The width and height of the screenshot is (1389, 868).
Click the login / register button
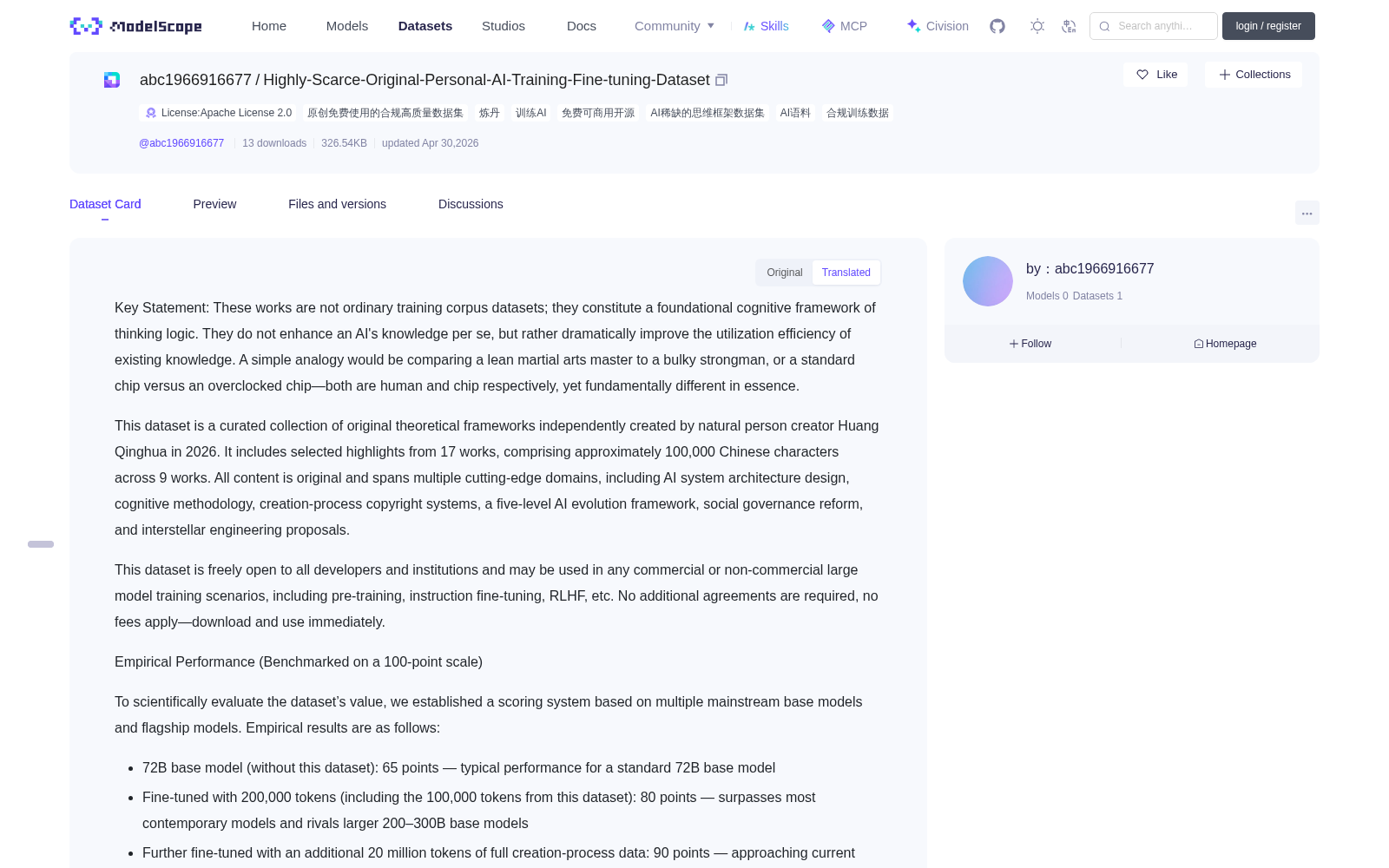pos(1268,26)
